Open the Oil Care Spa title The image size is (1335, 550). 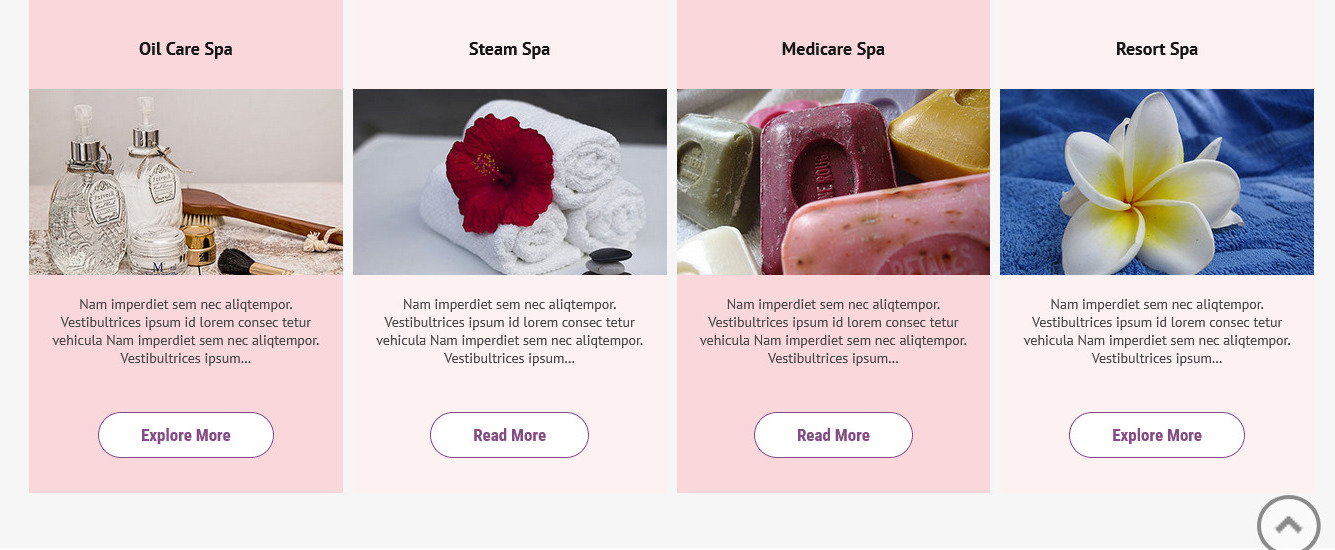(186, 49)
